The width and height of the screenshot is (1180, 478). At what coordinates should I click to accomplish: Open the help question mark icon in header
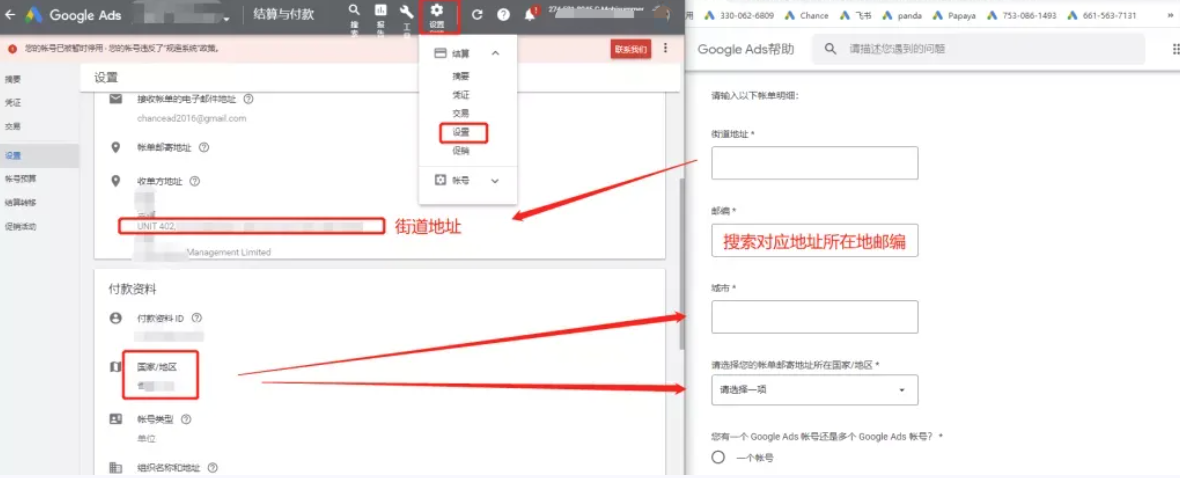point(503,15)
